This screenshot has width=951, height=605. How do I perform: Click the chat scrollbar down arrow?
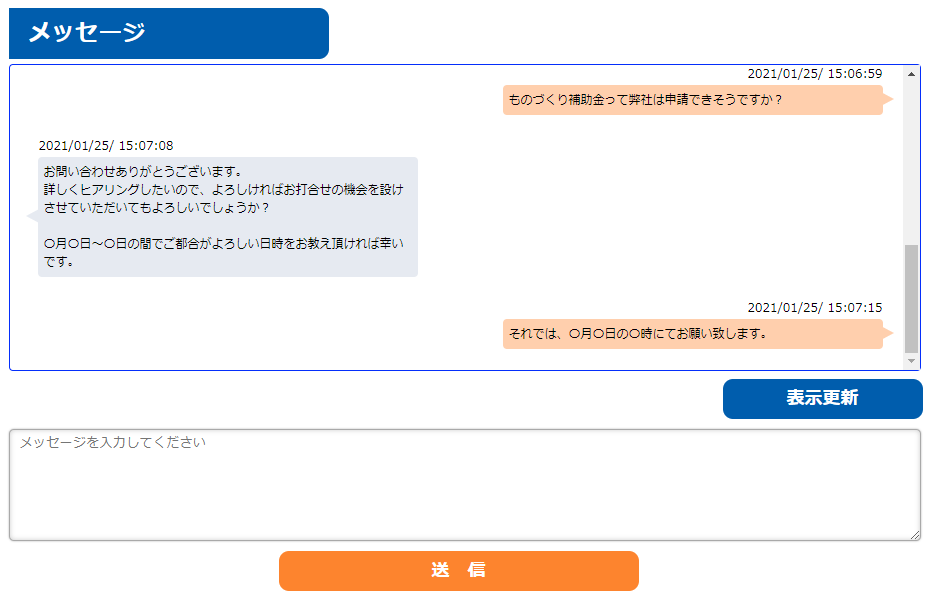point(911,360)
